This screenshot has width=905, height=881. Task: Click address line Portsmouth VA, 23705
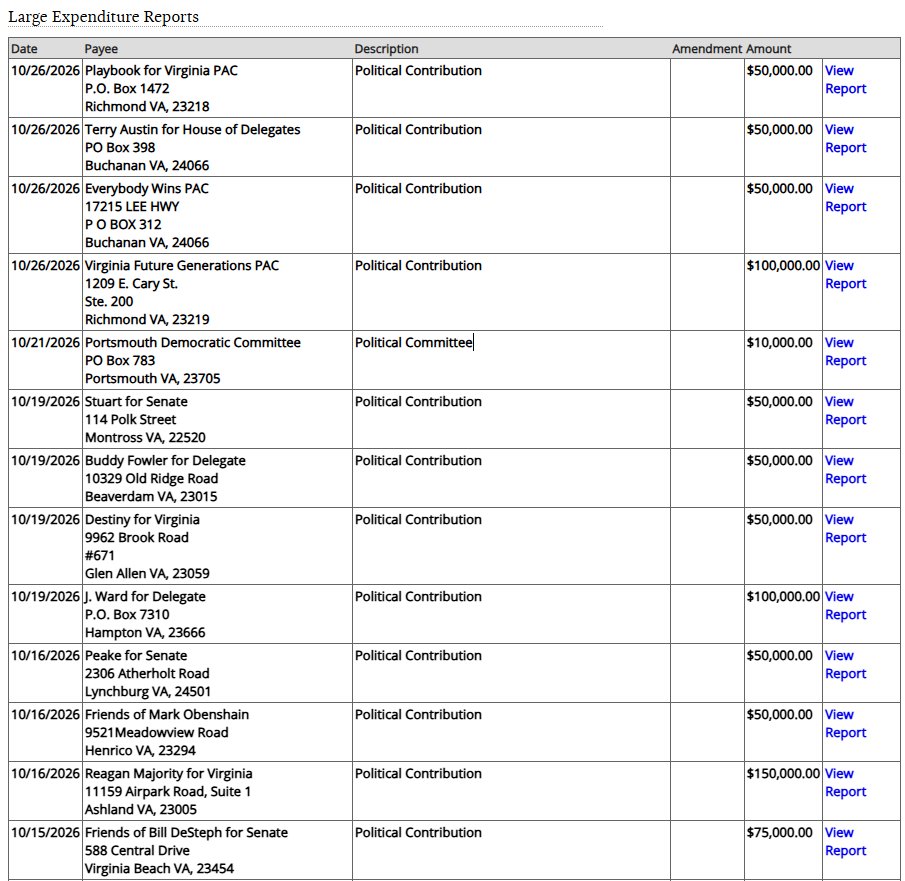(x=153, y=379)
